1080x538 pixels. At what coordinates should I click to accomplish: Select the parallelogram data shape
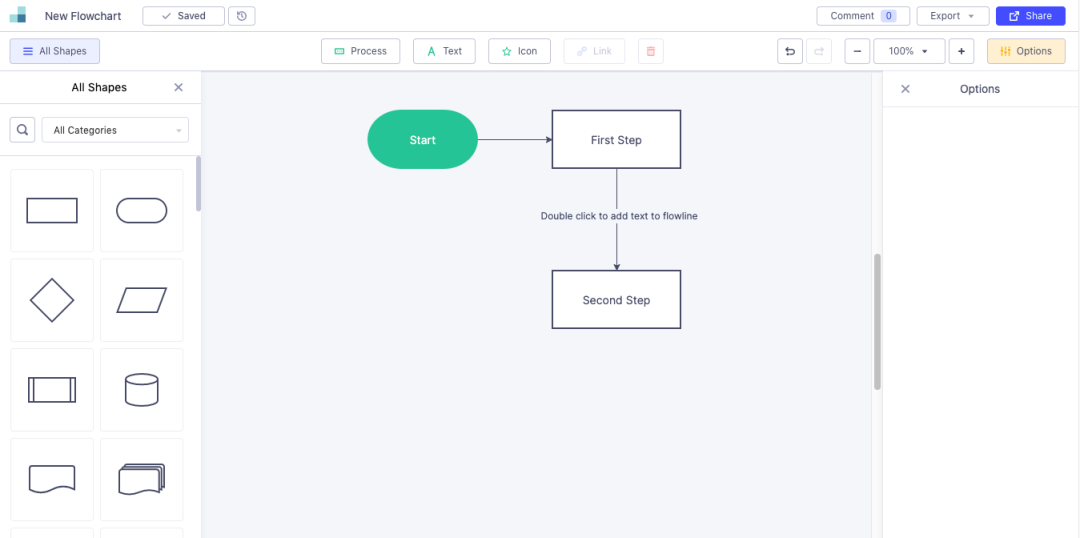142,300
